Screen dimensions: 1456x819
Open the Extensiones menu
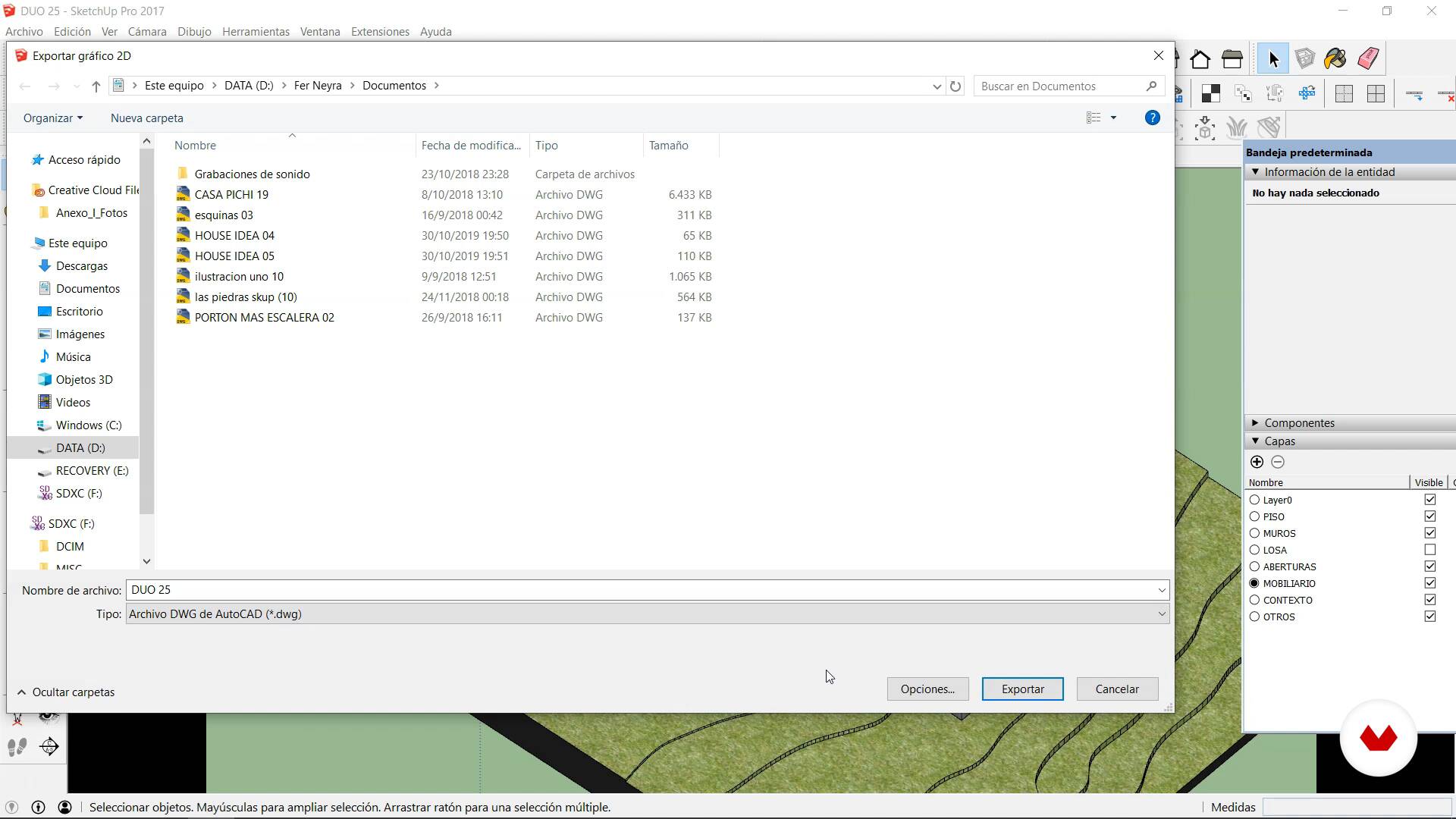point(380,32)
